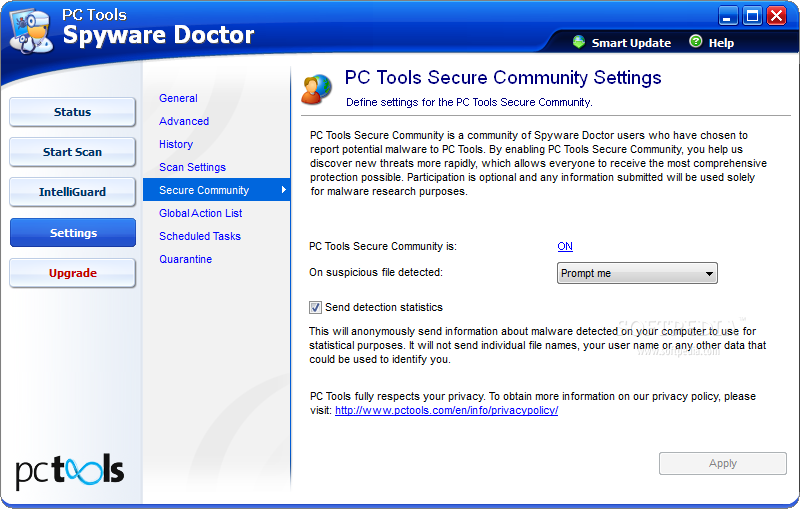Image resolution: width=800 pixels, height=509 pixels.
Task: Close the Spyware Doctor window
Action: (777, 16)
